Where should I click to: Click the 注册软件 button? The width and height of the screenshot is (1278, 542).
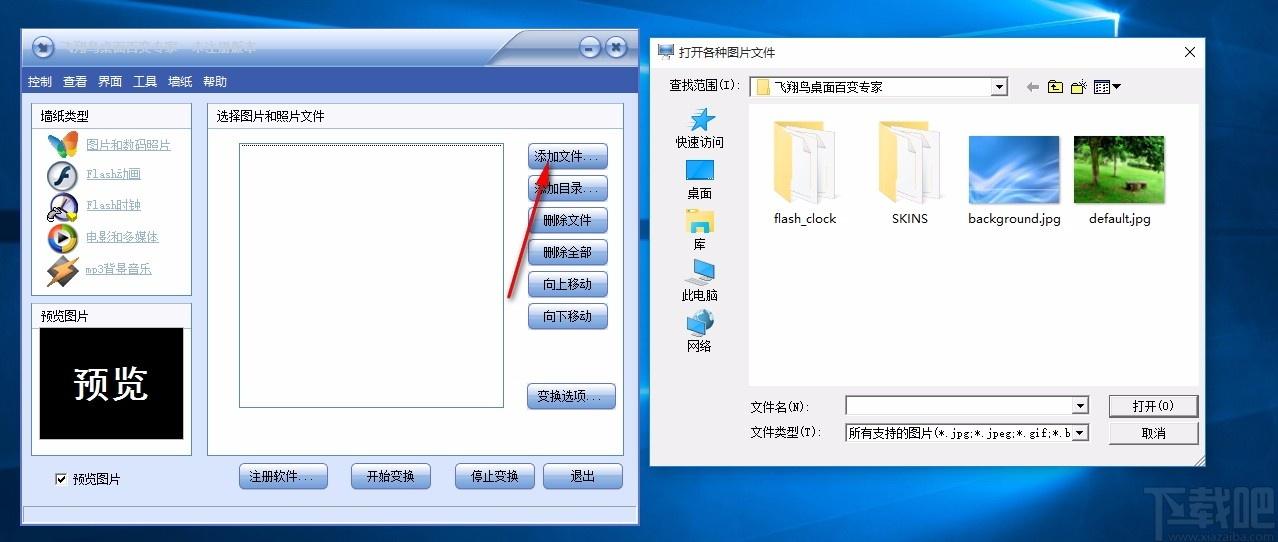[x=283, y=476]
